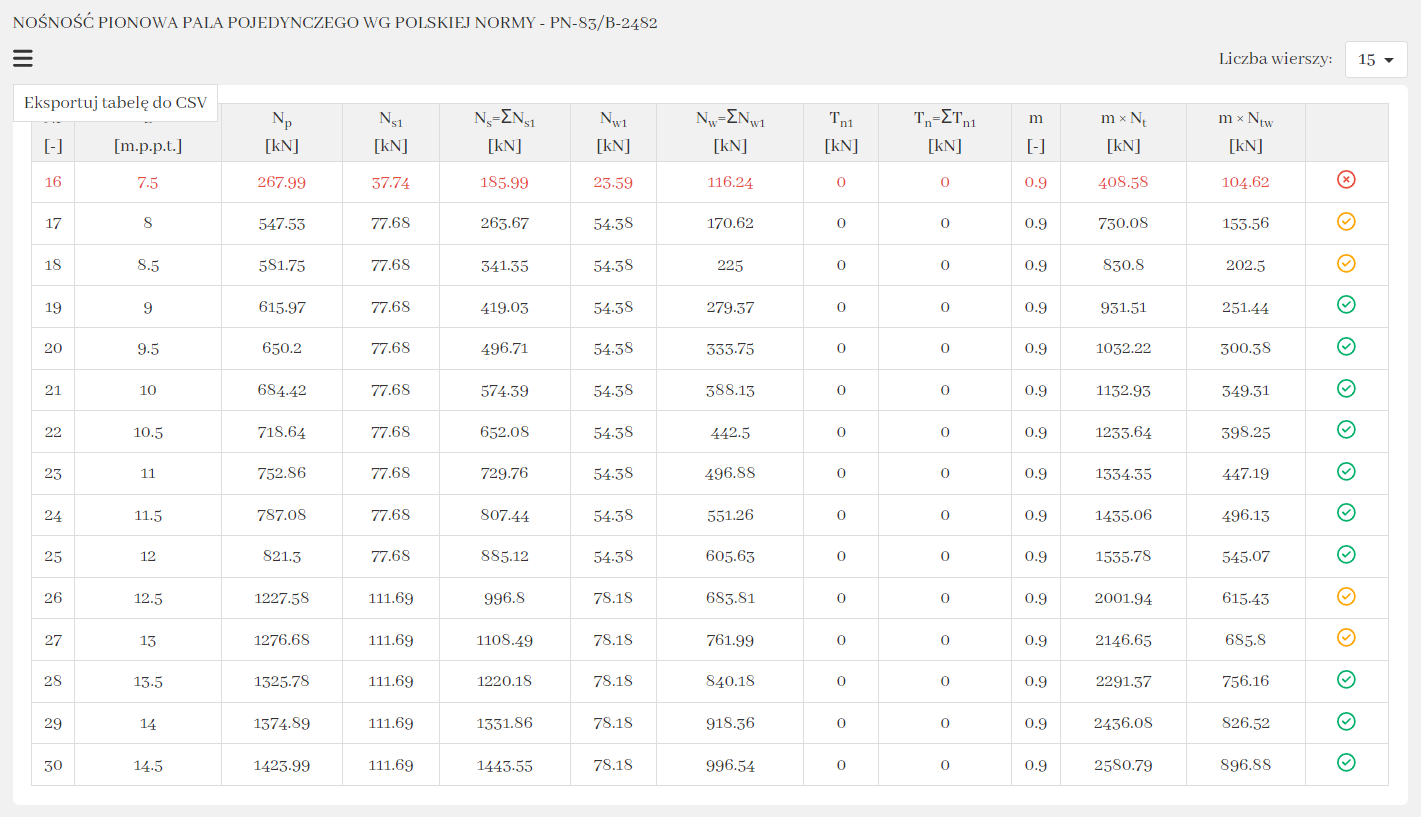Click green check icon in row 22
The image size is (1421, 817).
(1346, 430)
